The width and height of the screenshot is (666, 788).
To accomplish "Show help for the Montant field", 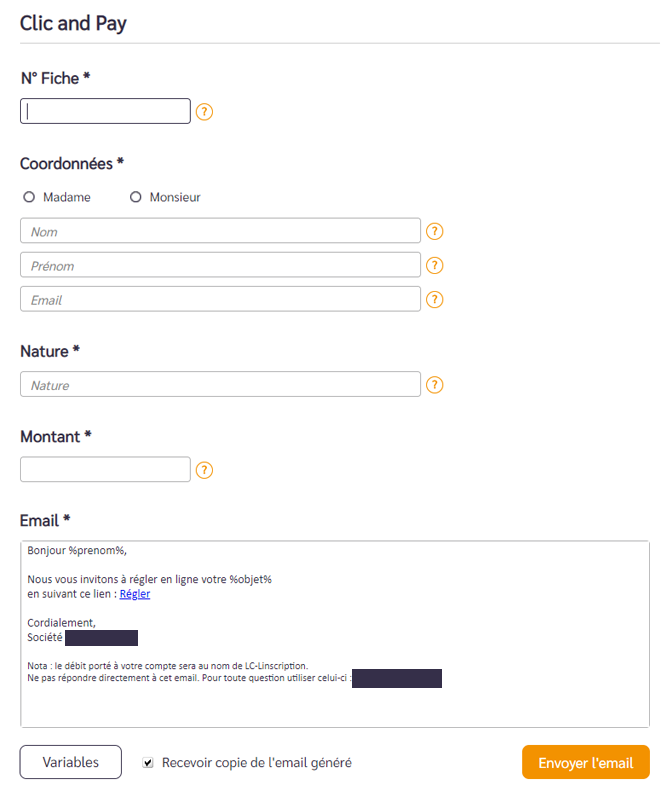I will point(204,470).
